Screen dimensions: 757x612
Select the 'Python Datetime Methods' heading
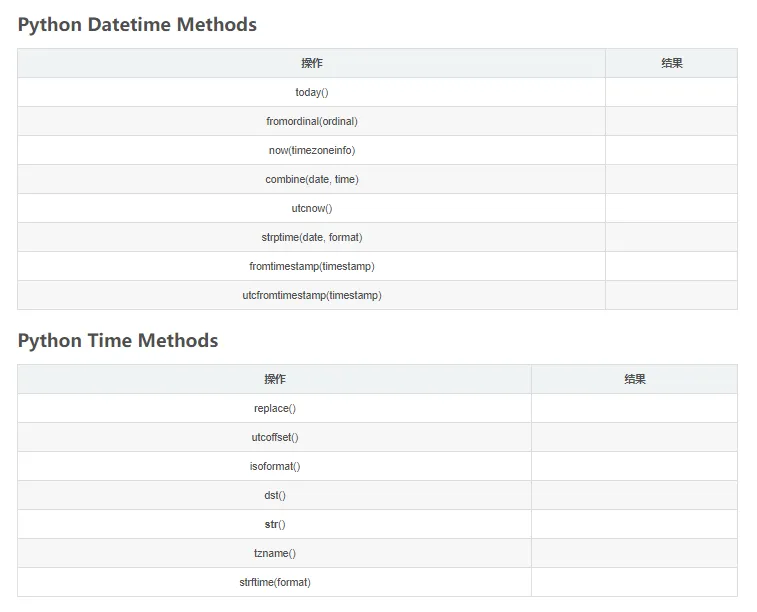pyautogui.click(x=137, y=25)
